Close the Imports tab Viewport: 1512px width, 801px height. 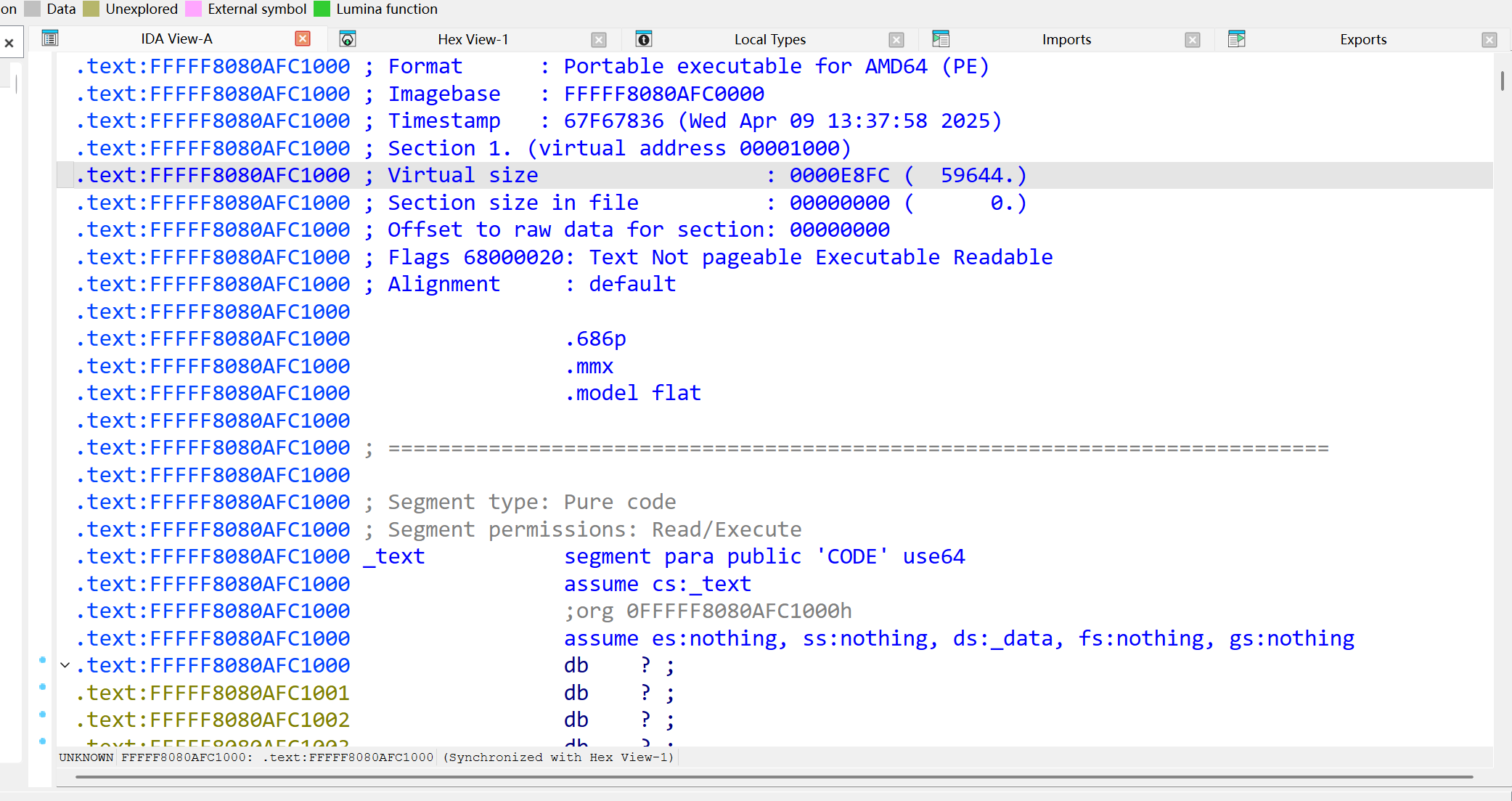point(1193,40)
